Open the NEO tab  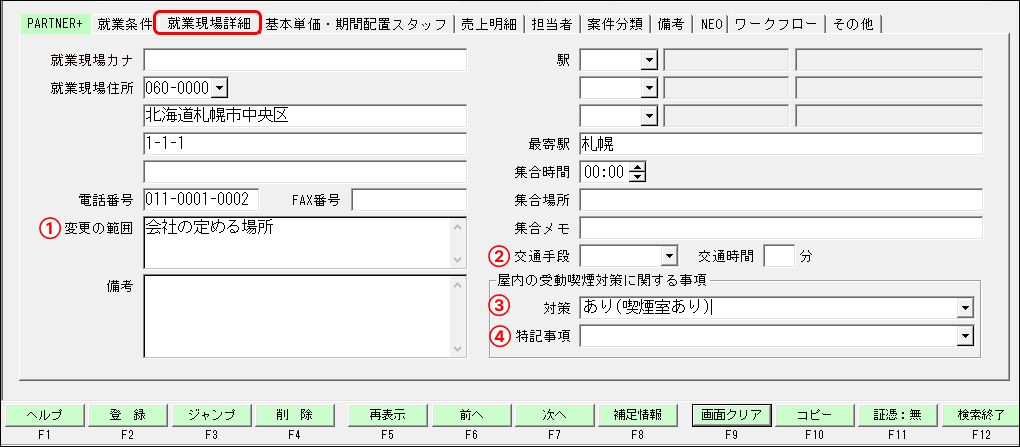point(710,24)
